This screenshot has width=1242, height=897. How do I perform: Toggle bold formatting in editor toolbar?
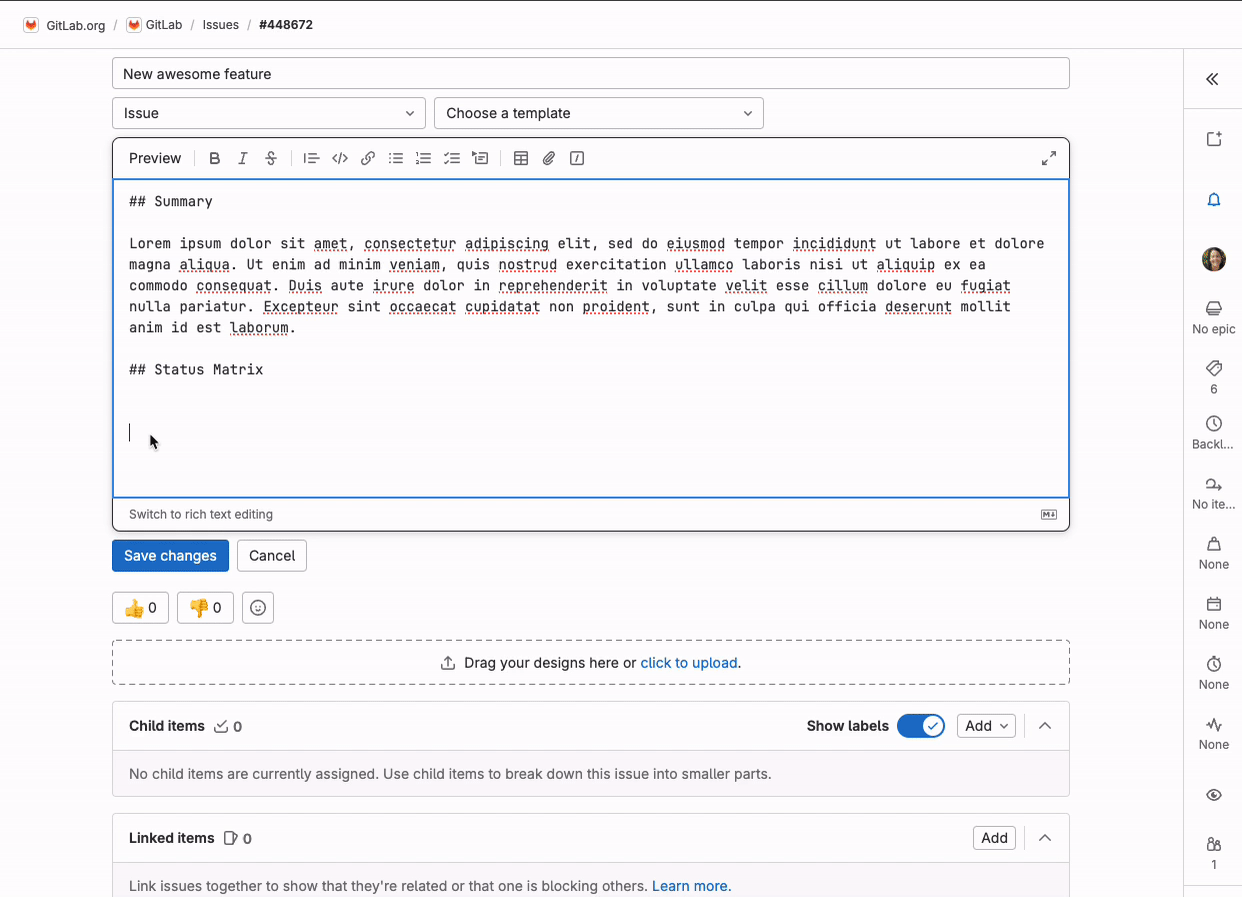[214, 158]
